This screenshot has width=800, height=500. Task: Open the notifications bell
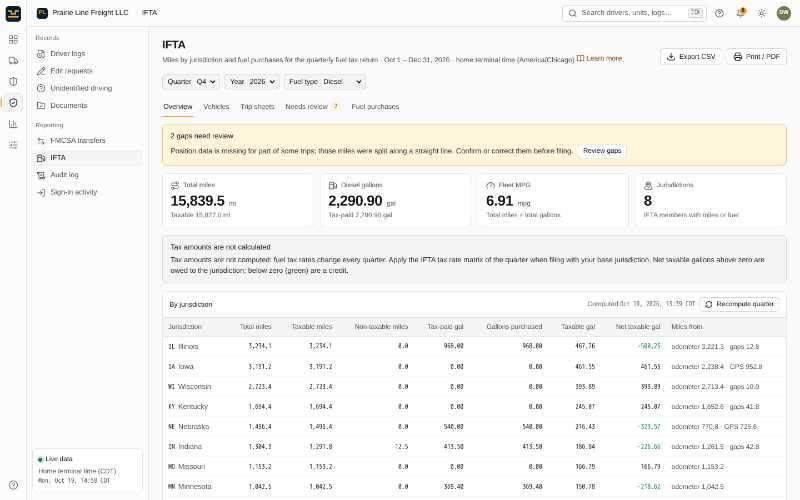pos(740,13)
